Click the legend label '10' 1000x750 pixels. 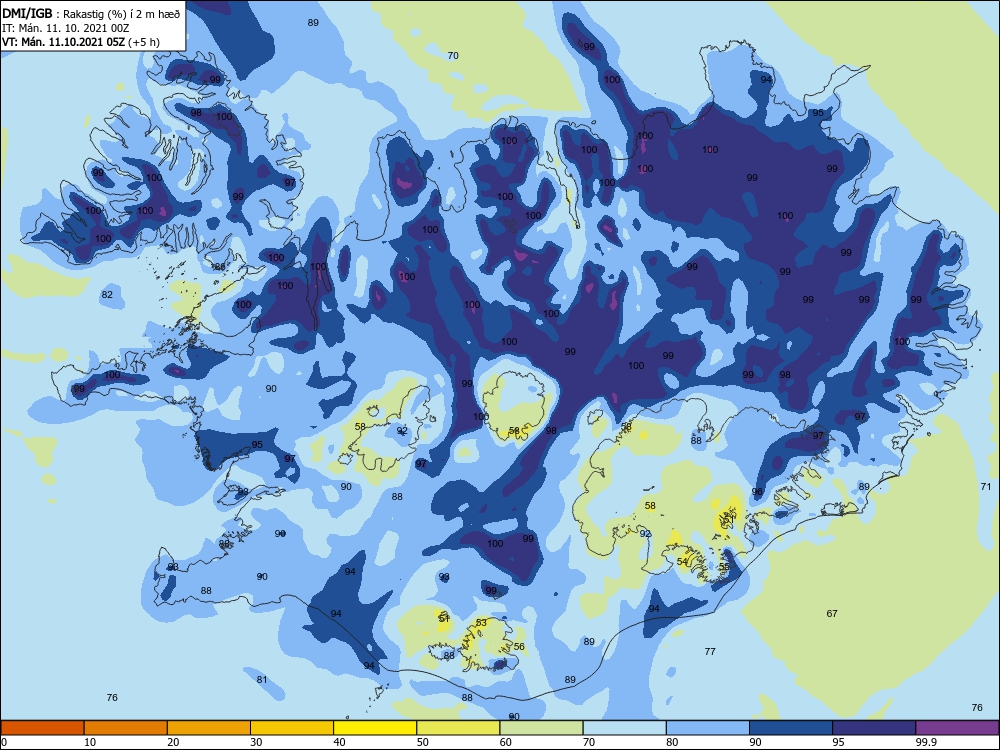coord(90,742)
